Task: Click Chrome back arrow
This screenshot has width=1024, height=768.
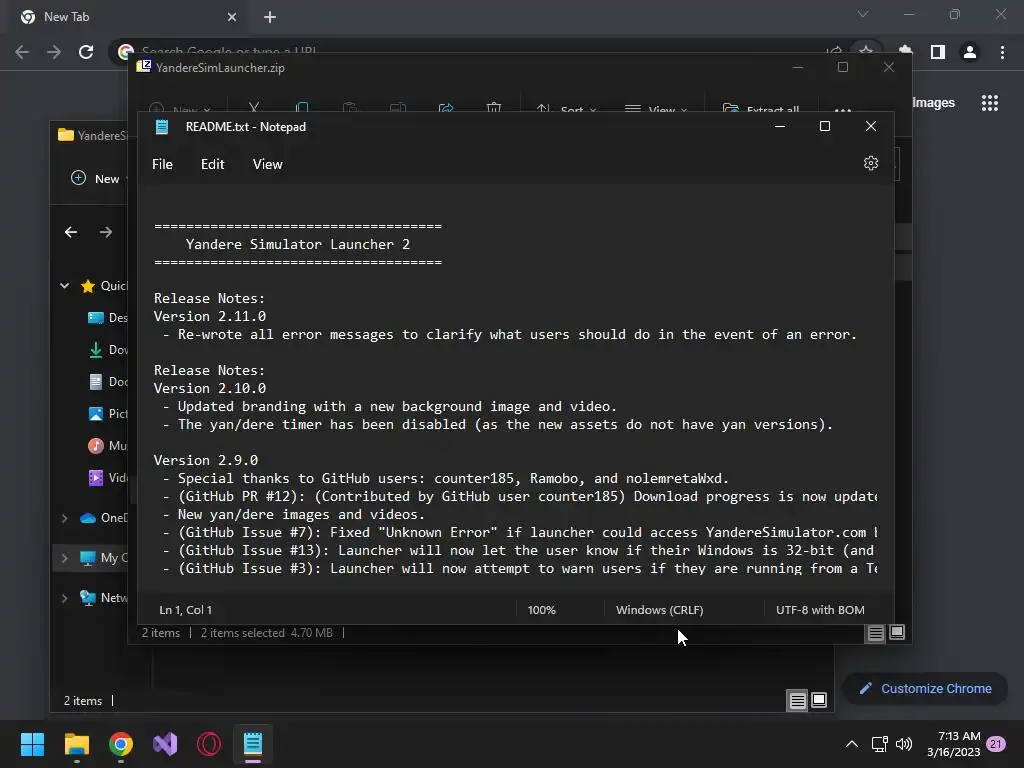Action: click(22, 52)
